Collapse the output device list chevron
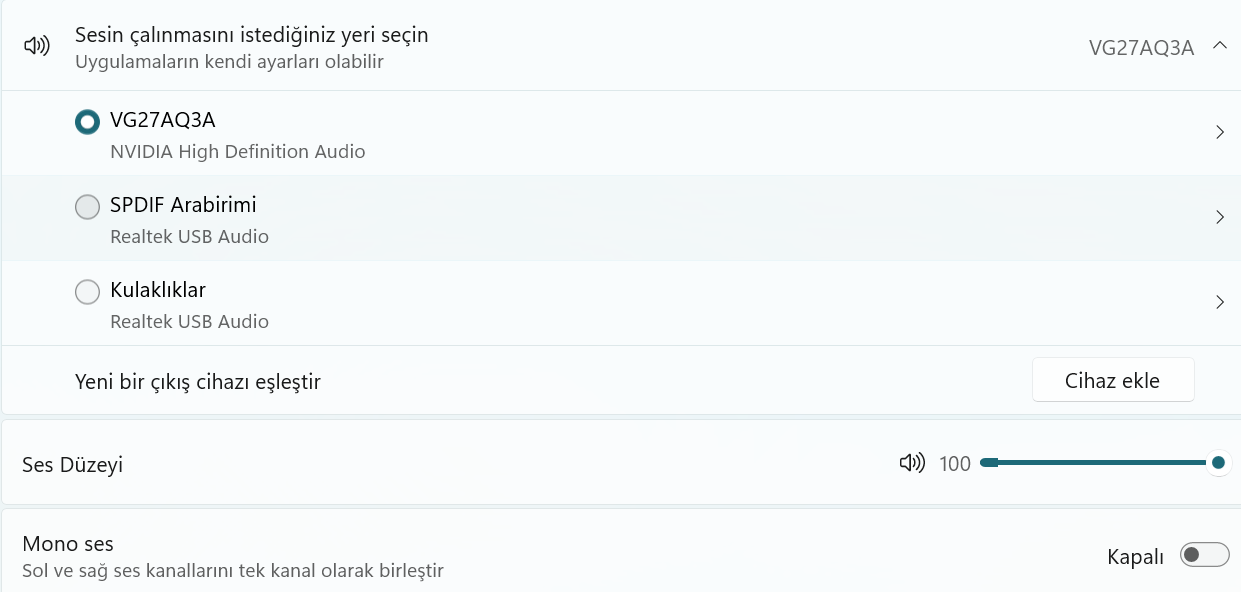Image resolution: width=1241 pixels, height=592 pixels. [1219, 46]
